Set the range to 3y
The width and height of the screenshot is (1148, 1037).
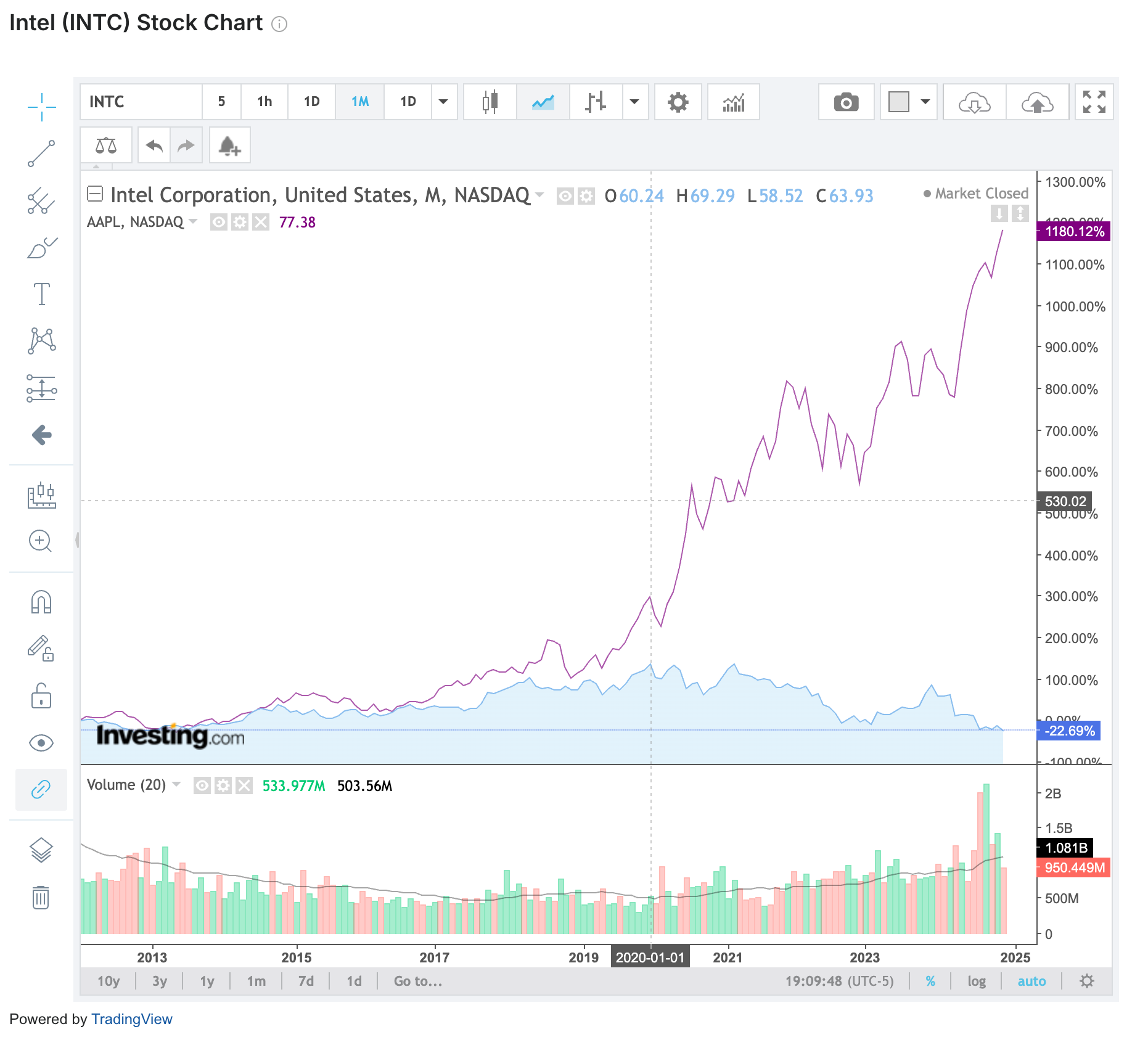point(160,981)
